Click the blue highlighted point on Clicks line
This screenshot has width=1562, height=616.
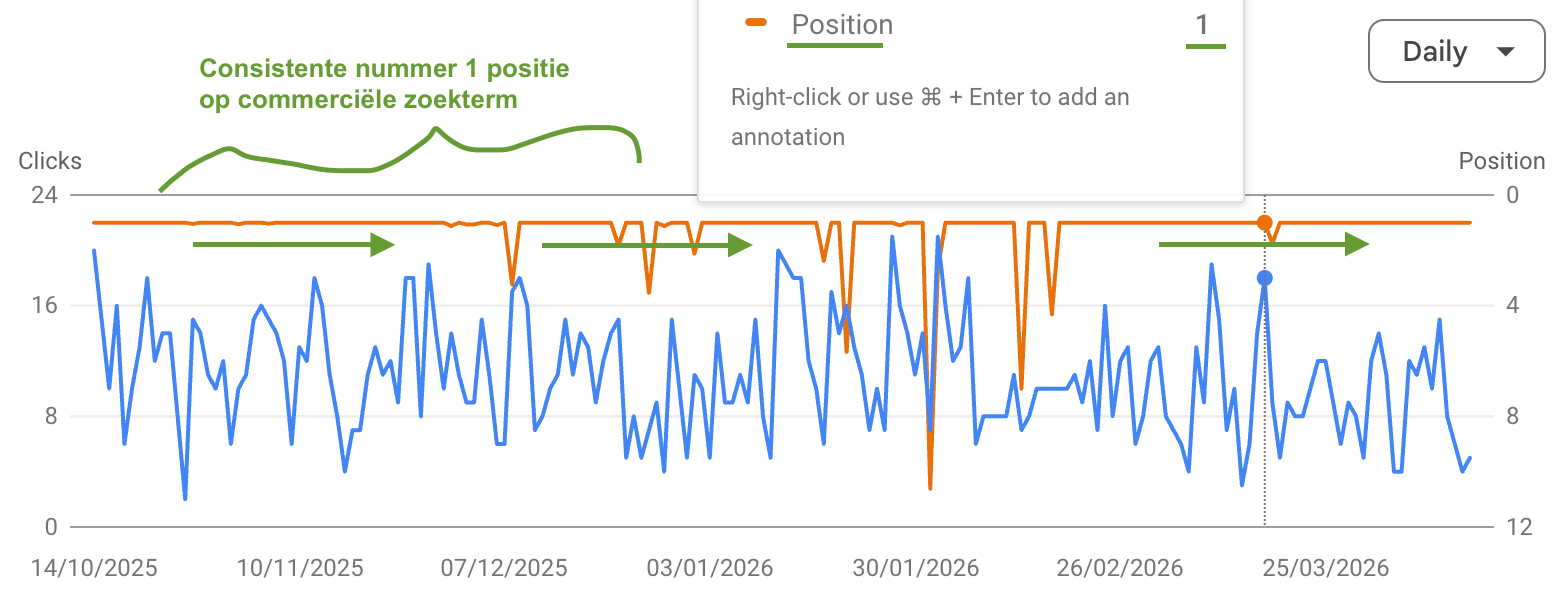[x=1265, y=278]
